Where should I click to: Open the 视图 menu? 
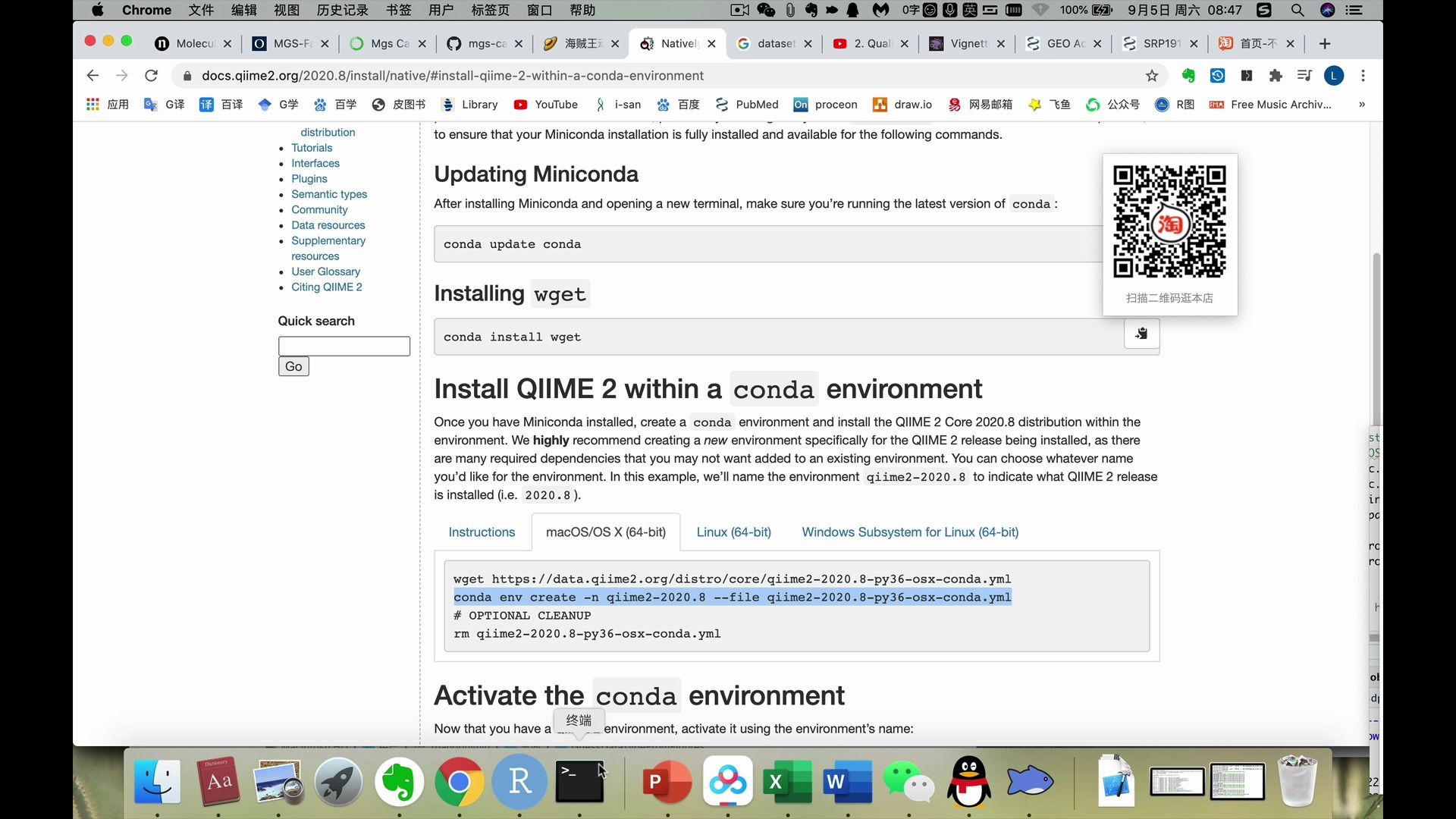287,10
